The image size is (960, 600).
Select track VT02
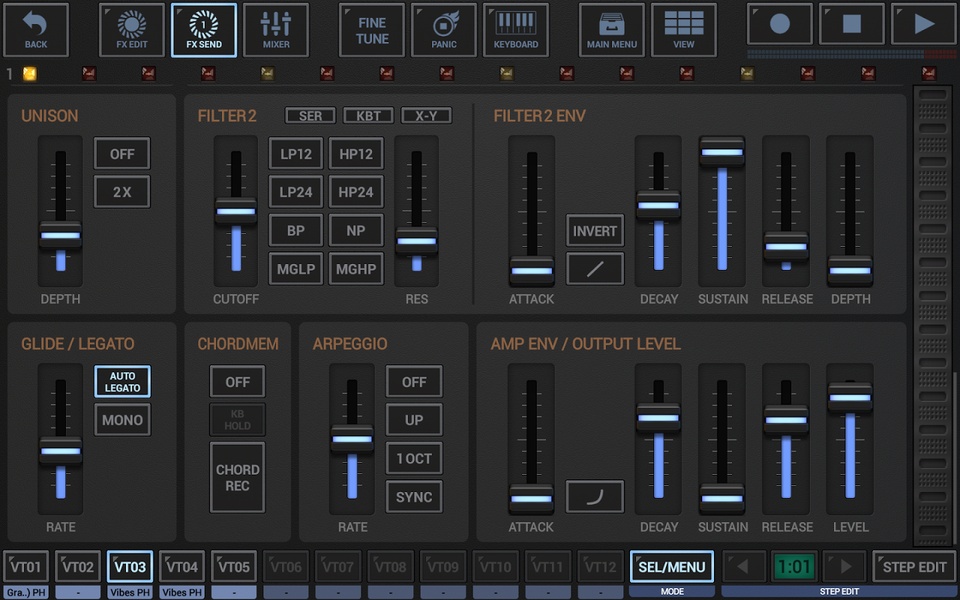78,567
